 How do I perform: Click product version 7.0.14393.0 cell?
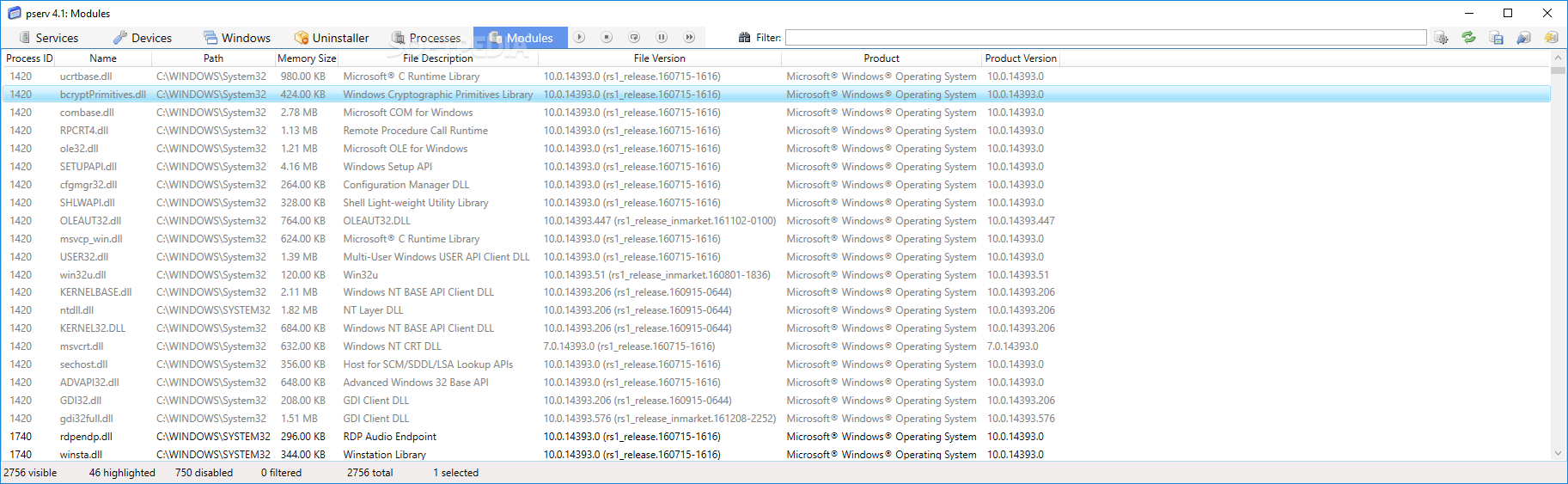(1013, 346)
